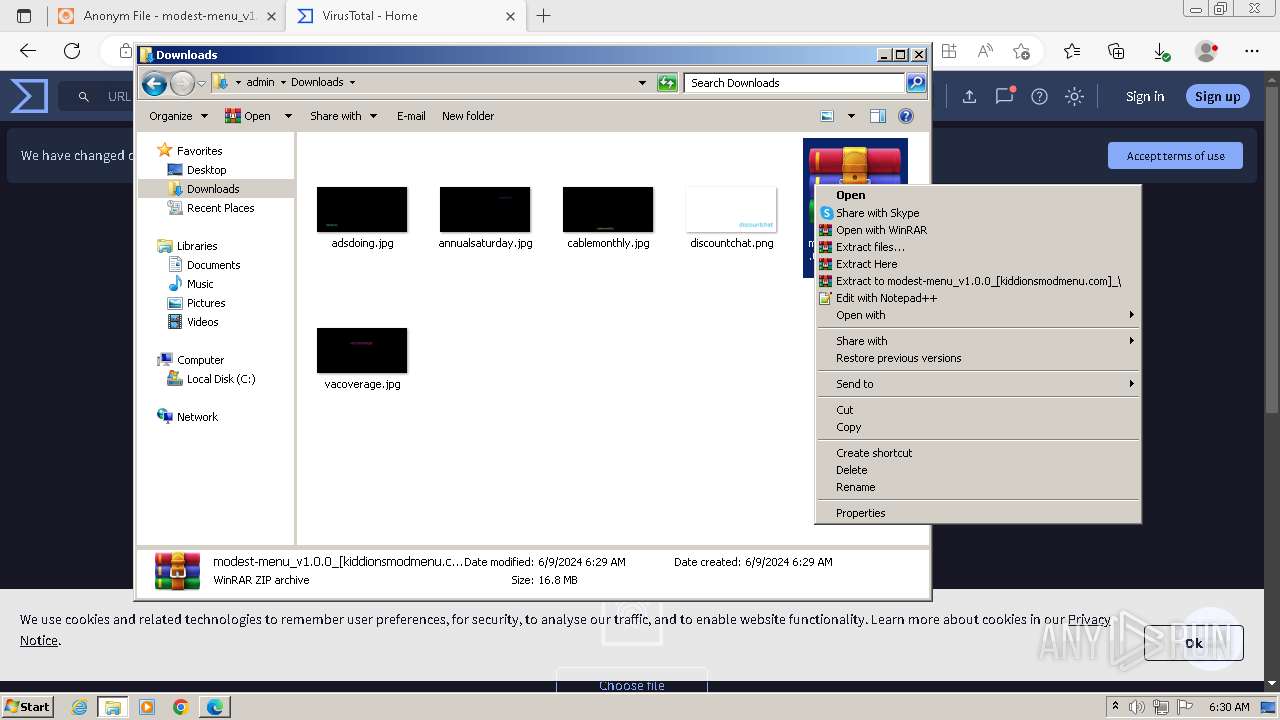Choose Edit with Notepad++
The image size is (1280, 720).
click(x=978, y=298)
